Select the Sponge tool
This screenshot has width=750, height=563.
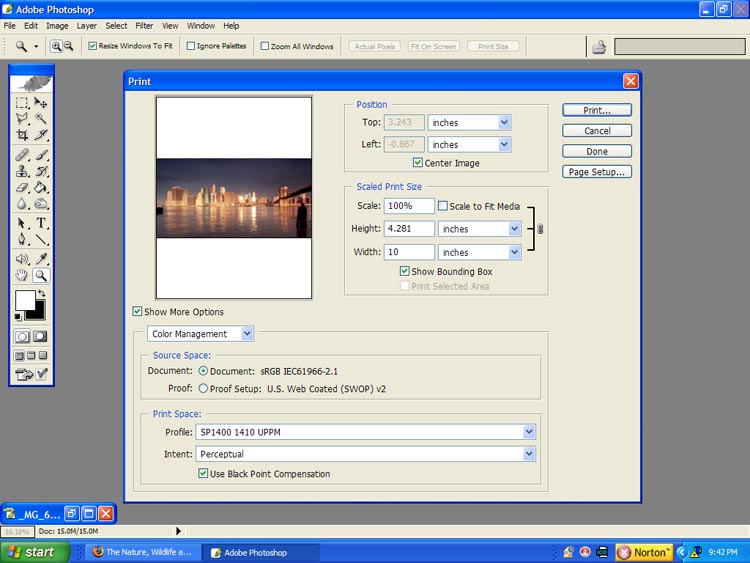tap(41, 203)
